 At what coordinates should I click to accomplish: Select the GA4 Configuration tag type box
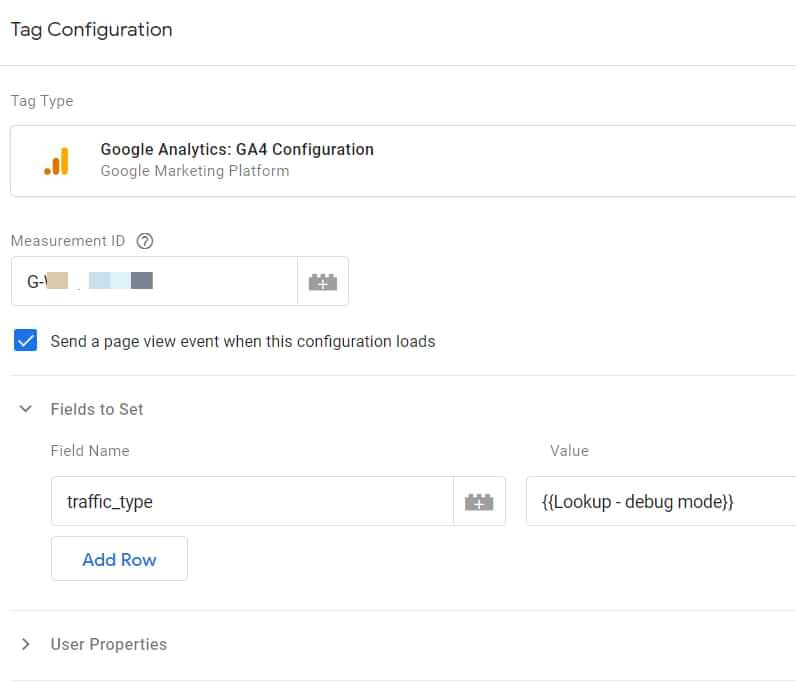click(400, 160)
